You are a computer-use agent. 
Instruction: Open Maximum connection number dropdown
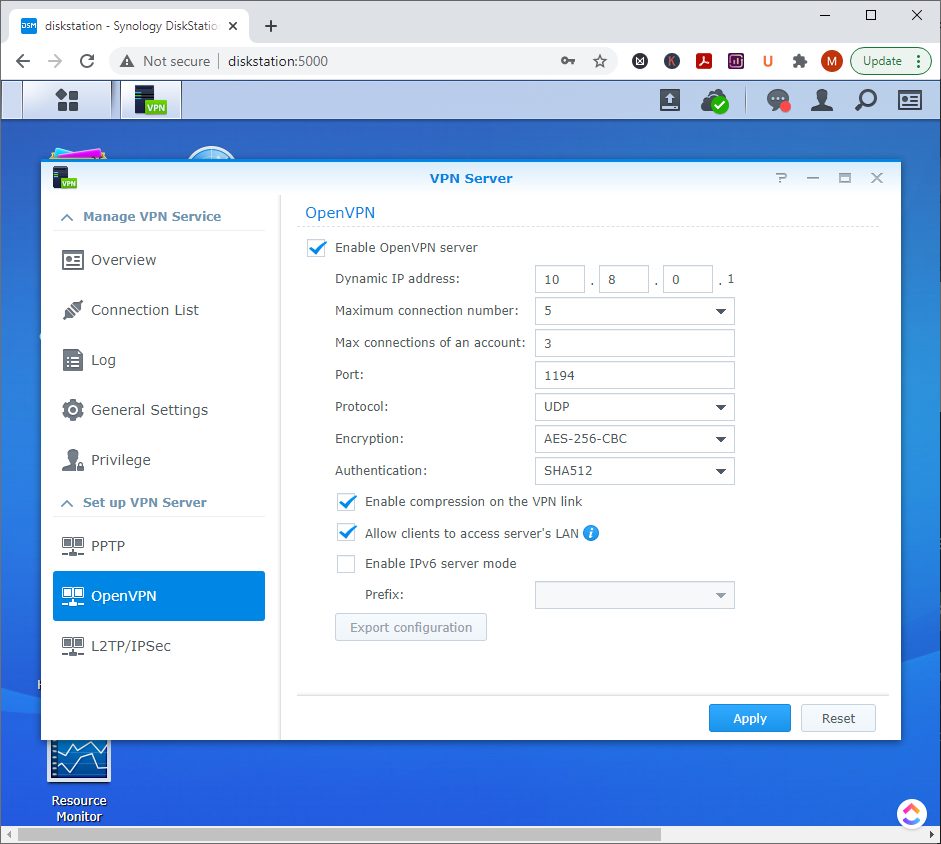pyautogui.click(x=634, y=311)
